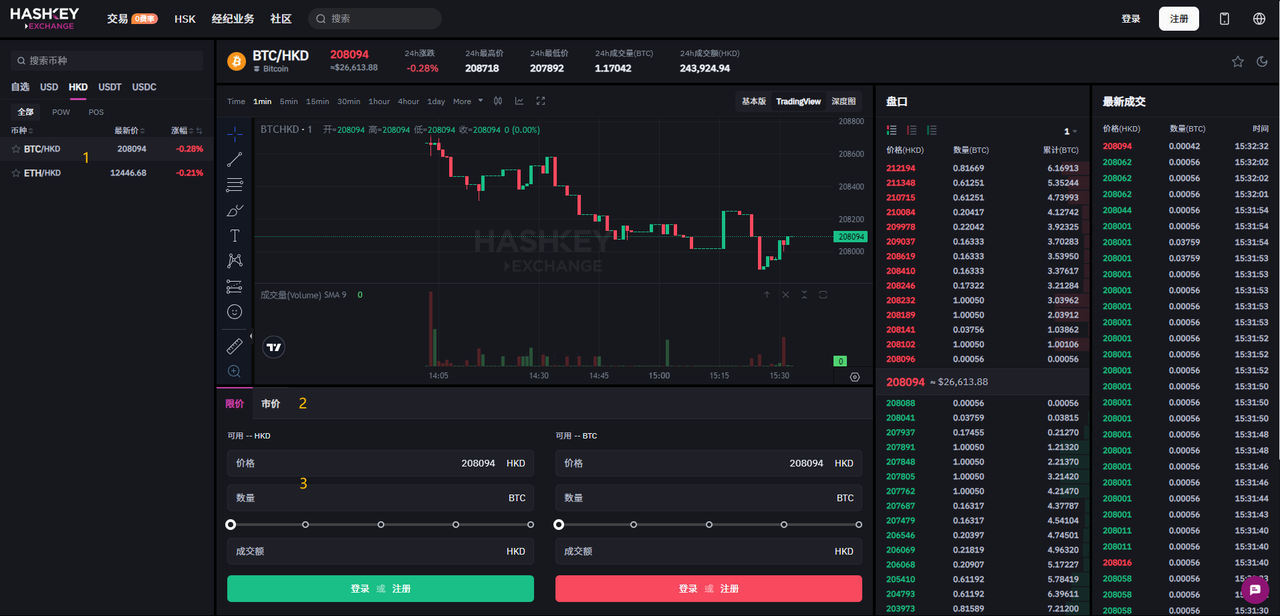Screen dimensions: 1280x616
Task: Expand chart to fullscreen mode
Action: coord(540,100)
